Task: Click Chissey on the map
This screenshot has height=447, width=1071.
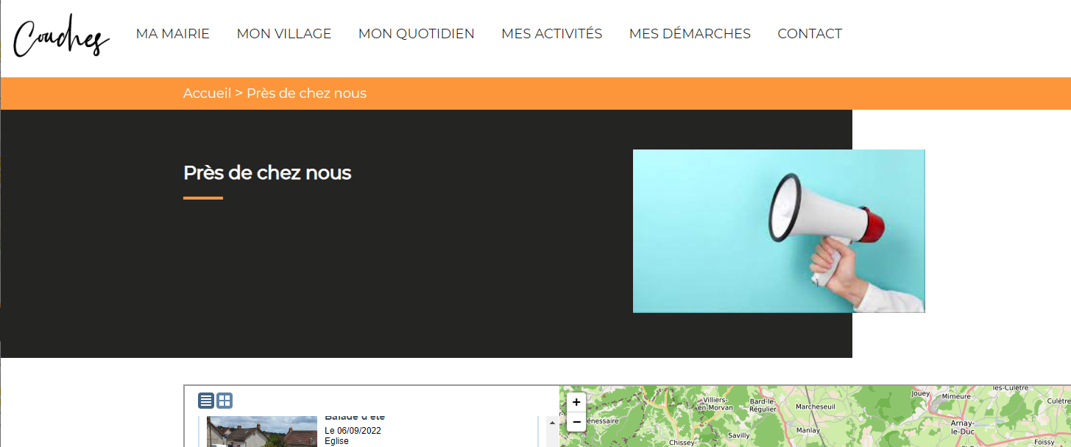Action: [682, 443]
